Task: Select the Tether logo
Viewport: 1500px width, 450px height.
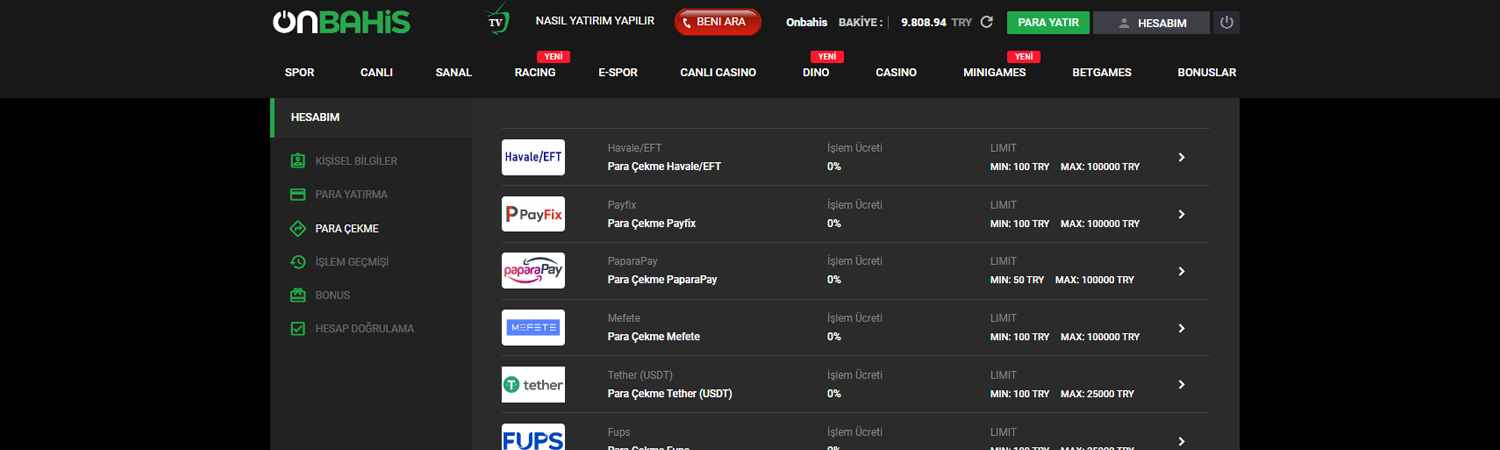Action: [x=533, y=384]
